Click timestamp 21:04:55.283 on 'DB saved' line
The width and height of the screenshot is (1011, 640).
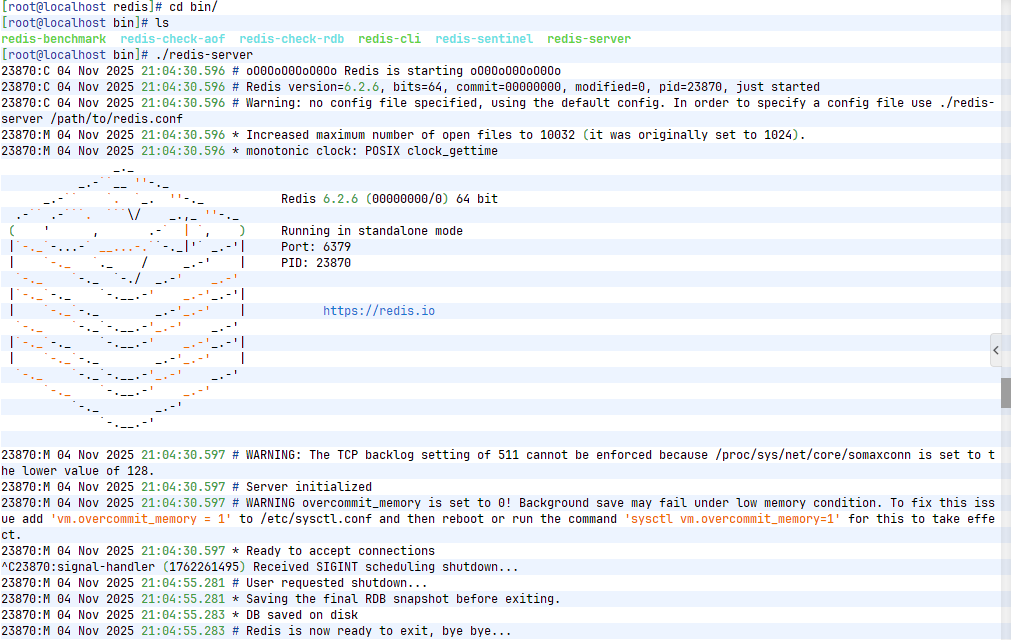[x=183, y=615]
